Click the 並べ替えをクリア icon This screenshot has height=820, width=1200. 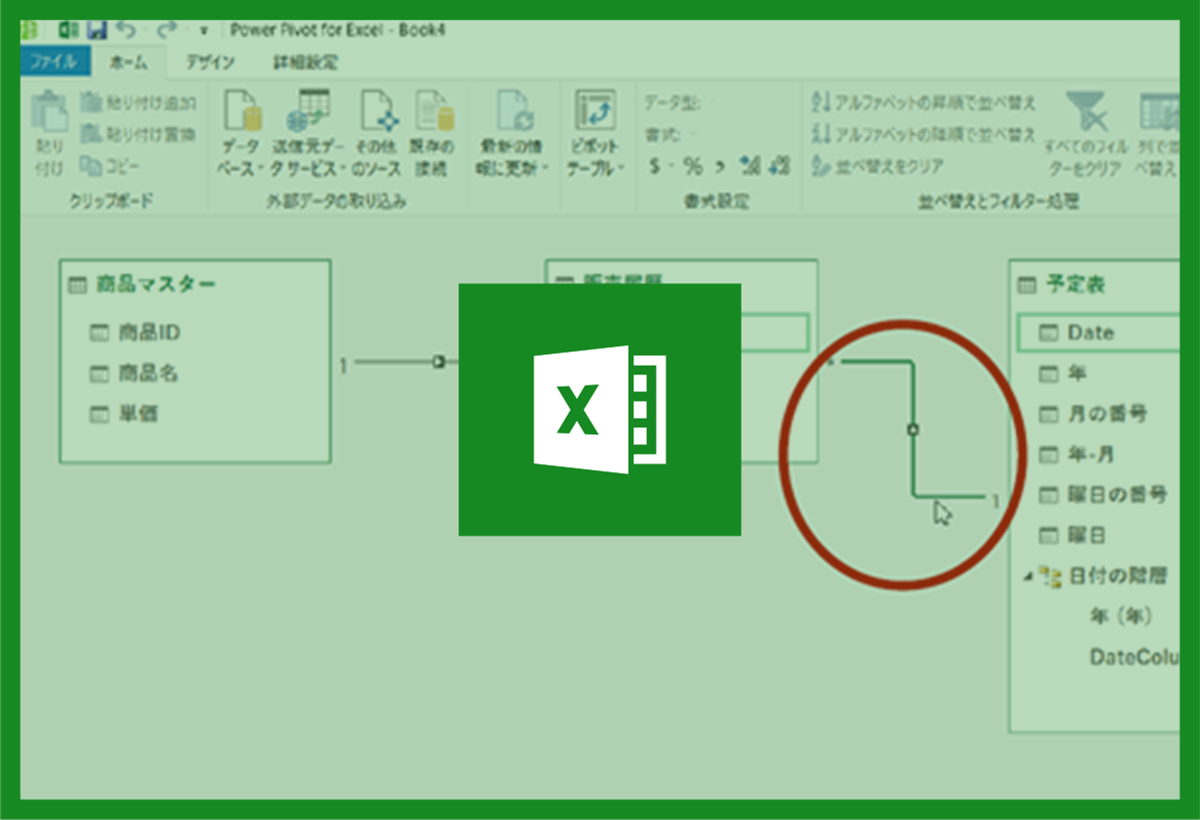[x=822, y=166]
